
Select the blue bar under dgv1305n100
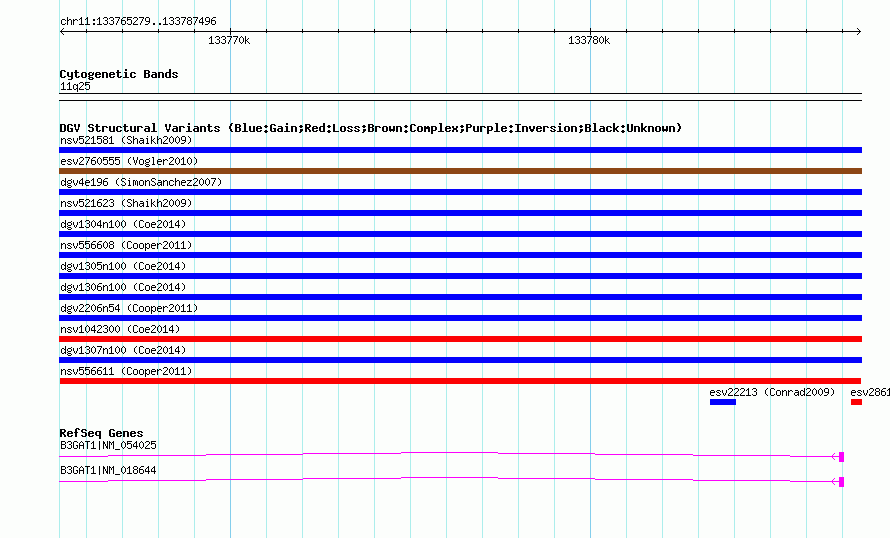pos(460,276)
